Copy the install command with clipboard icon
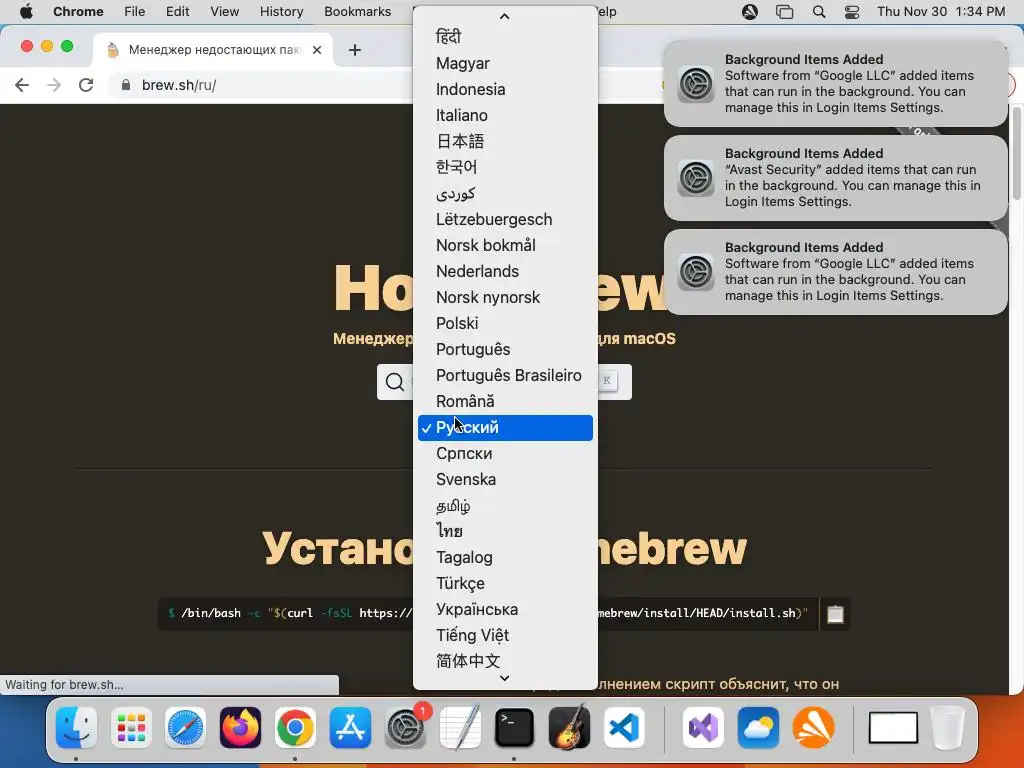This screenshot has width=1024, height=768. tap(835, 614)
